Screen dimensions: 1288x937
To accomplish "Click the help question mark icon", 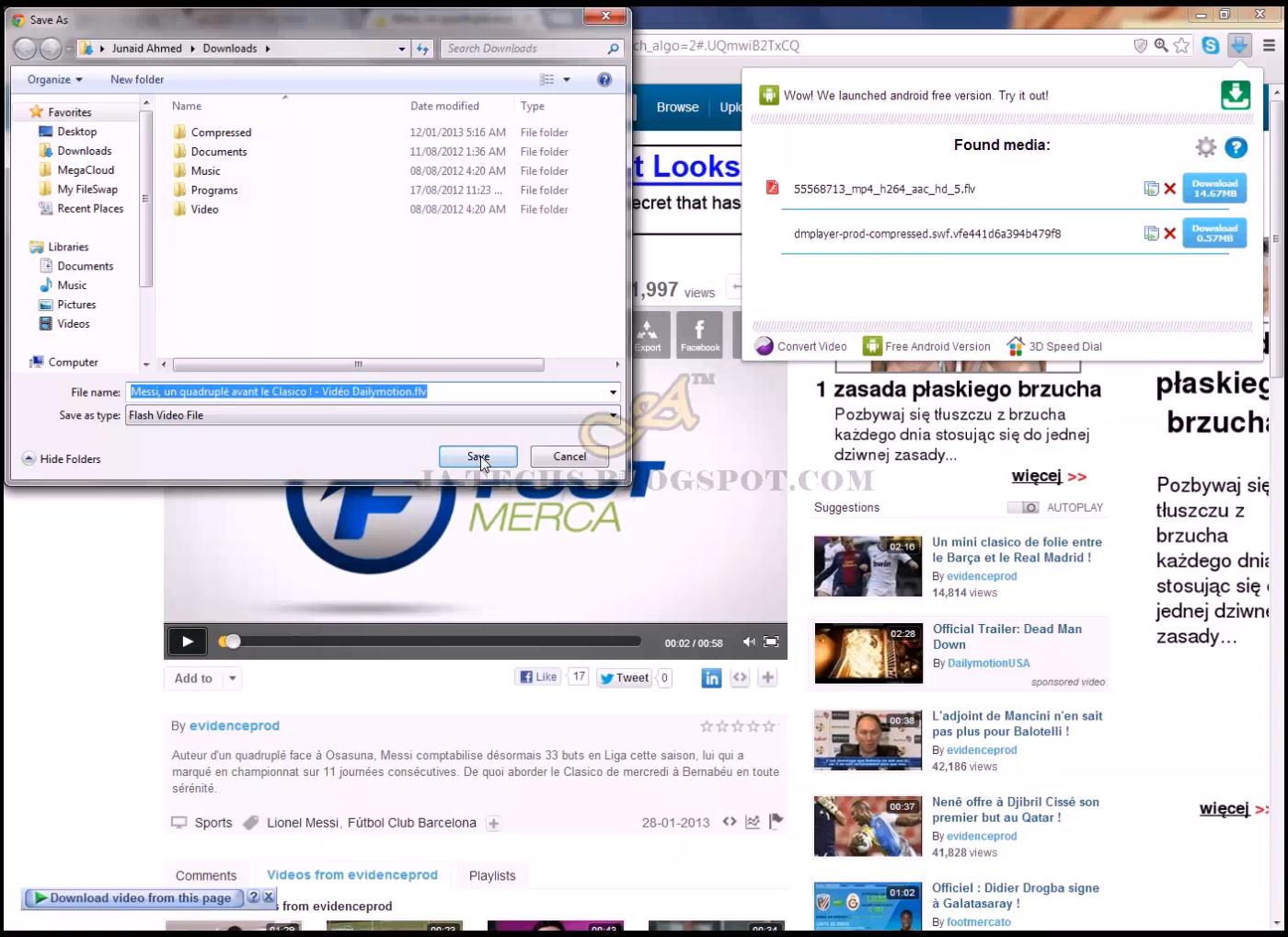I will point(1236,147).
